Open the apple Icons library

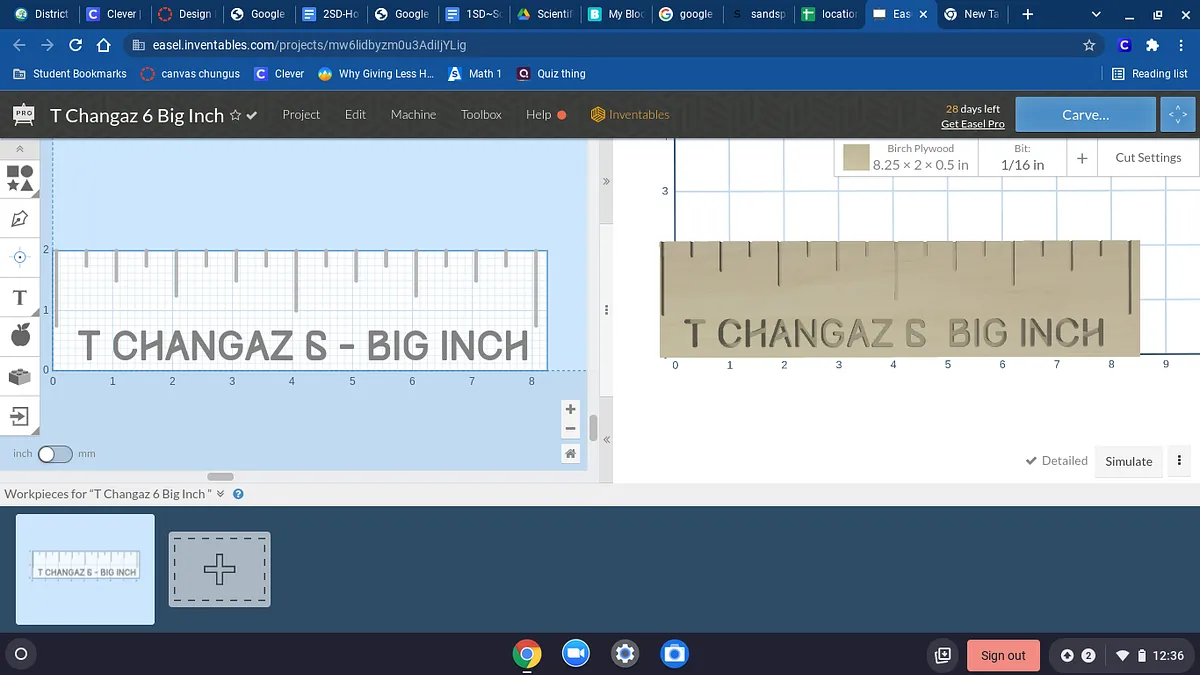(20, 336)
